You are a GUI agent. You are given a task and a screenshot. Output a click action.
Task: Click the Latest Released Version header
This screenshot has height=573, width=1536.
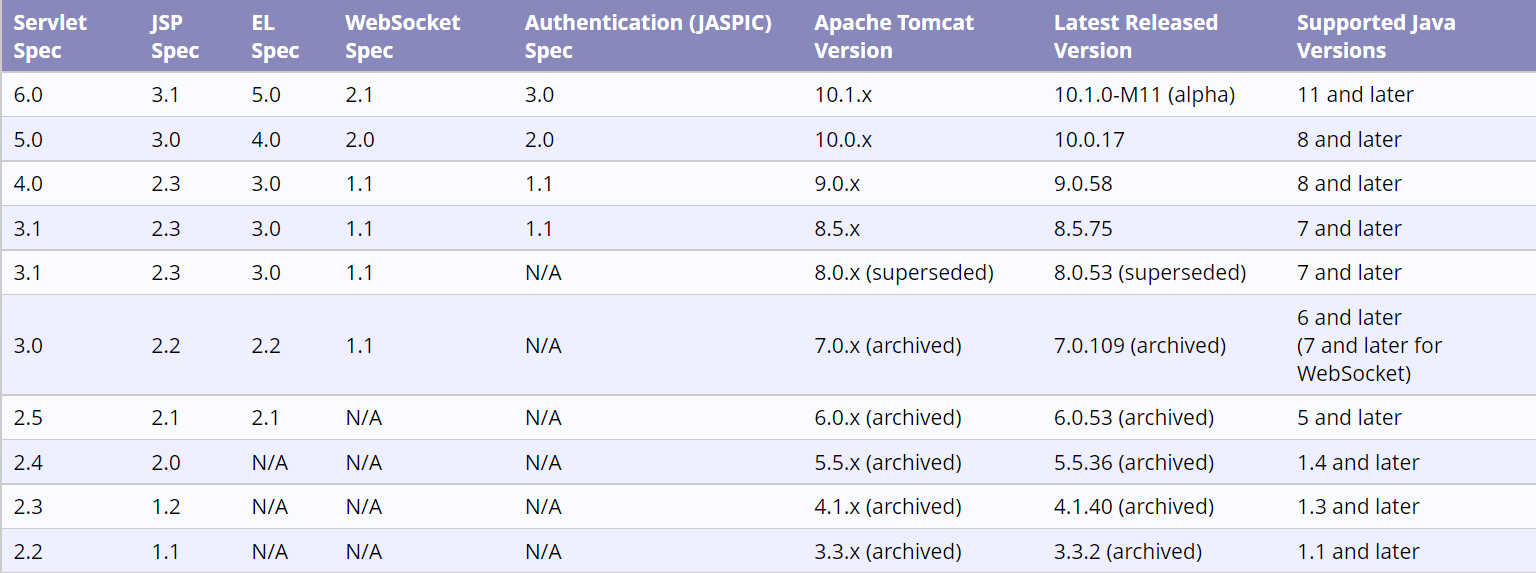coord(1136,36)
